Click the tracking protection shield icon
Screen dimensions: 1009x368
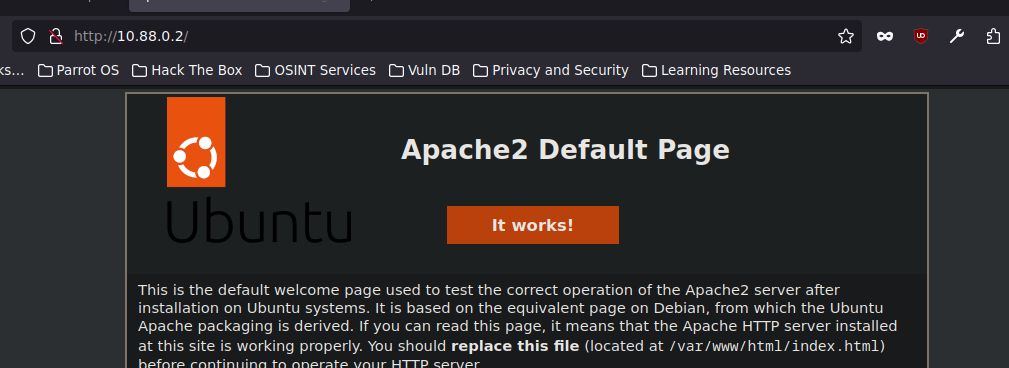coord(28,36)
